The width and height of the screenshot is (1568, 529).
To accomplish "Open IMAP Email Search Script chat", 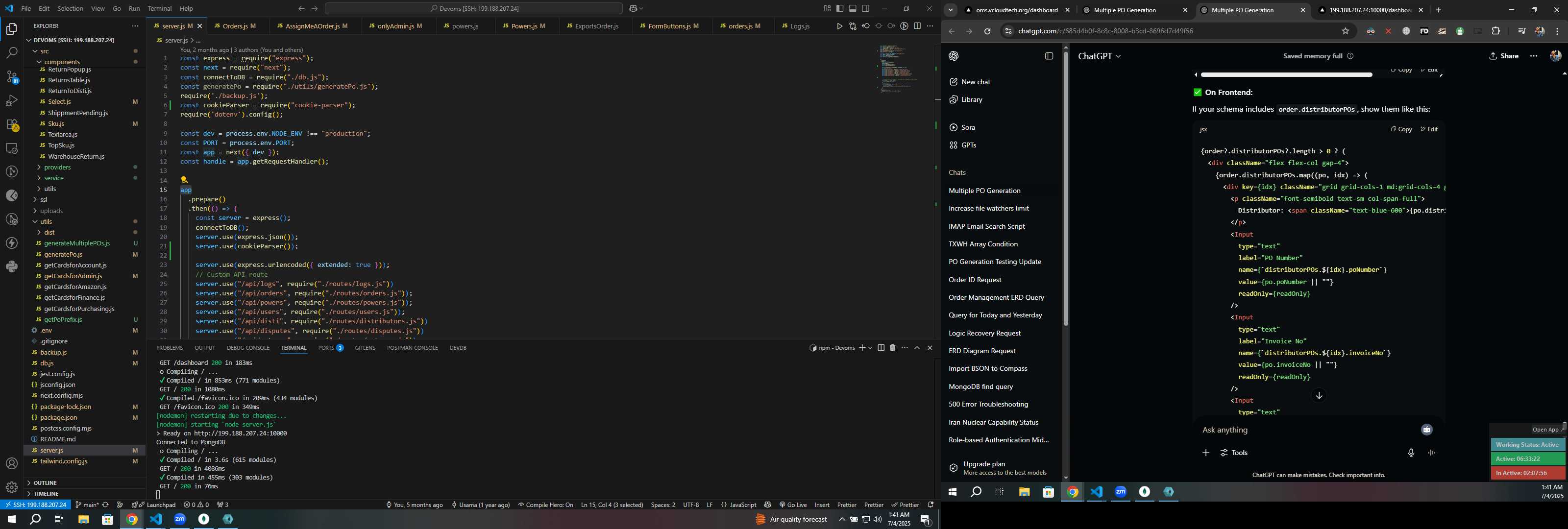I will [987, 226].
